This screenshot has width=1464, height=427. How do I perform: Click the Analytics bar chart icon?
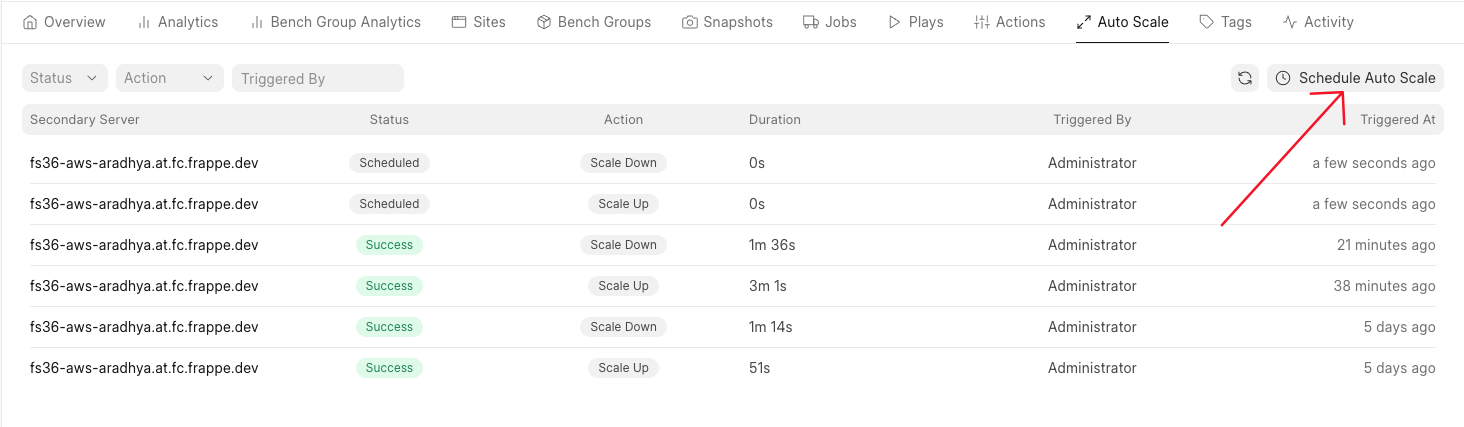144,22
